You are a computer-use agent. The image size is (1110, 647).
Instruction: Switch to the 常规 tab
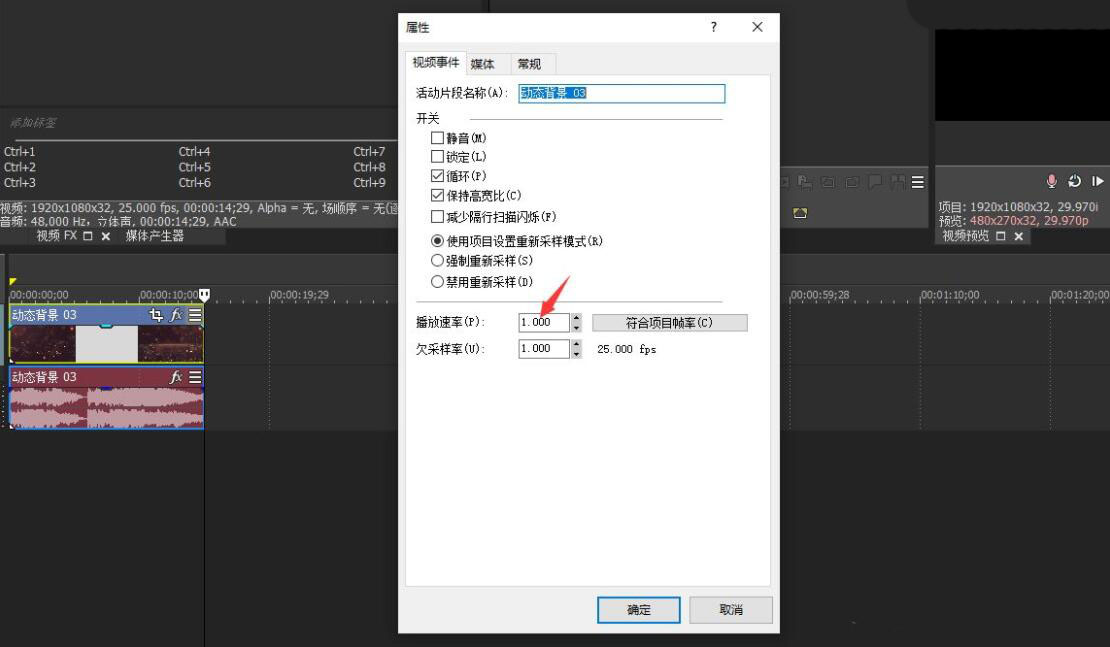[529, 63]
